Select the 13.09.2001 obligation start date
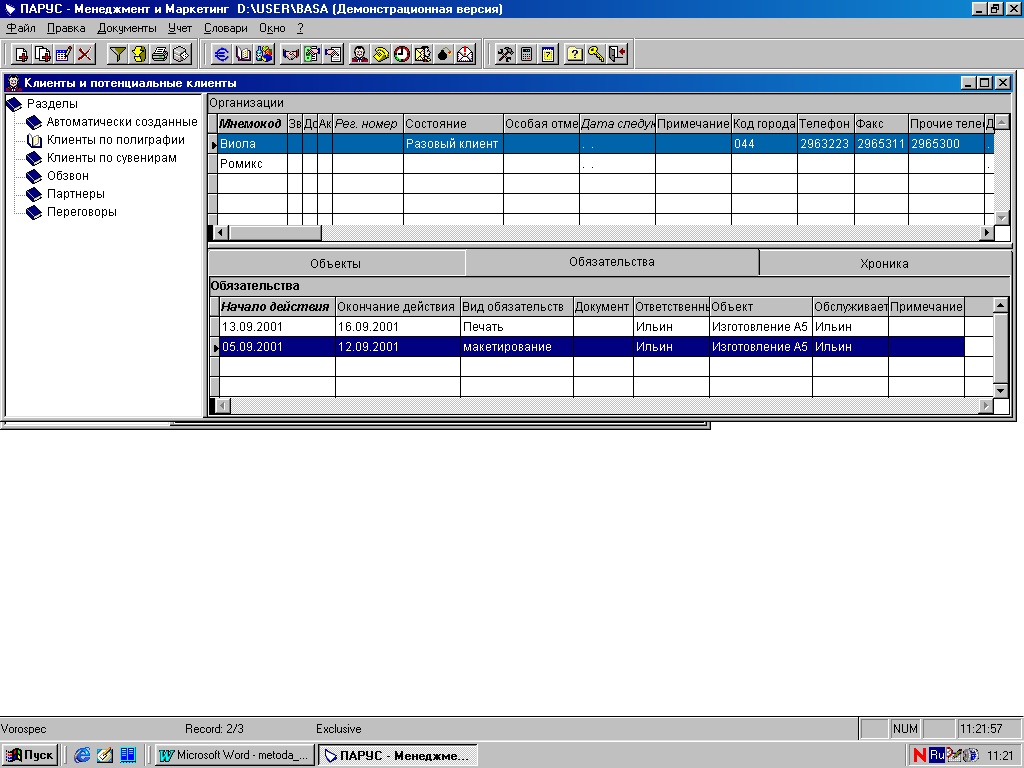 pyautogui.click(x=277, y=327)
